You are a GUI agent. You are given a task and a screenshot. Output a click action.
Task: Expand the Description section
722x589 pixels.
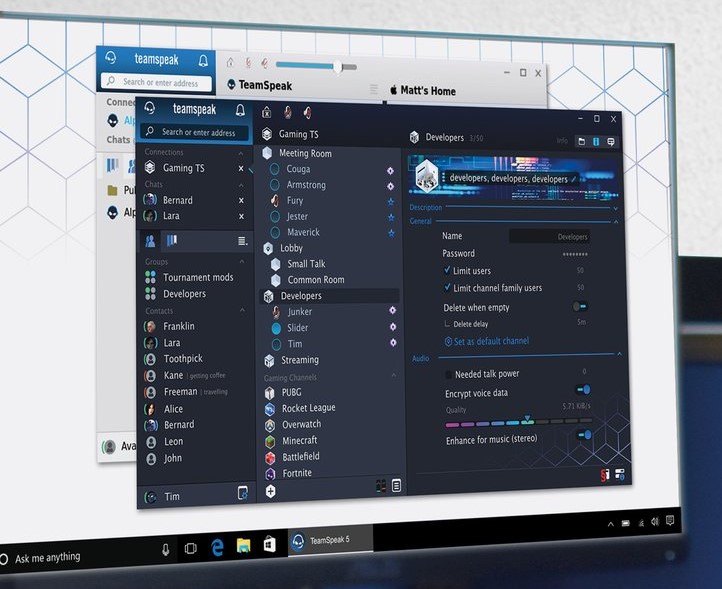[615, 208]
